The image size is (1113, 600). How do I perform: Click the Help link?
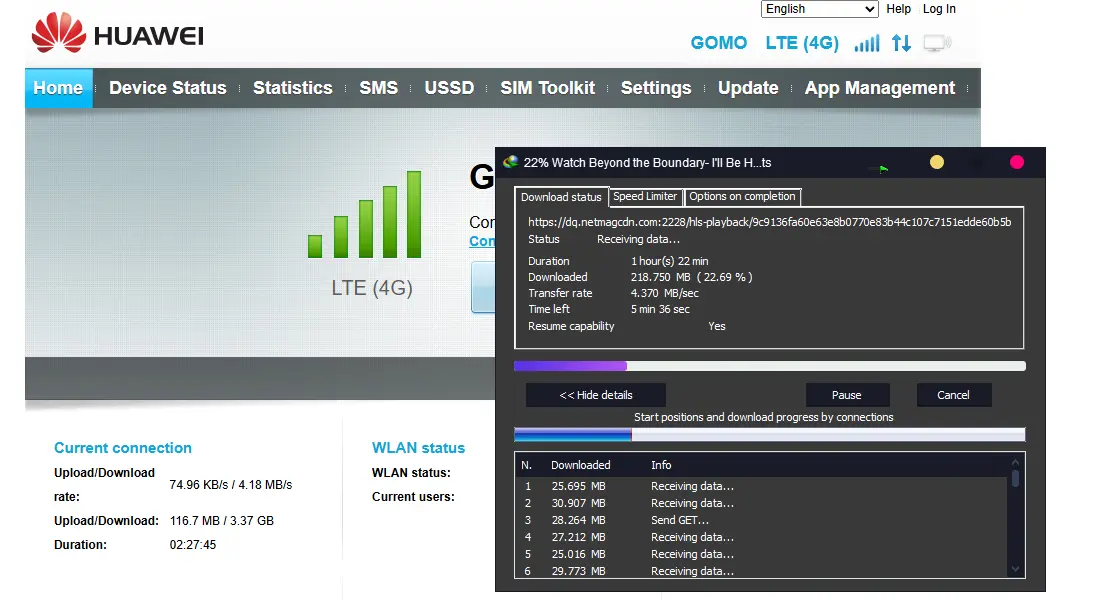(898, 9)
